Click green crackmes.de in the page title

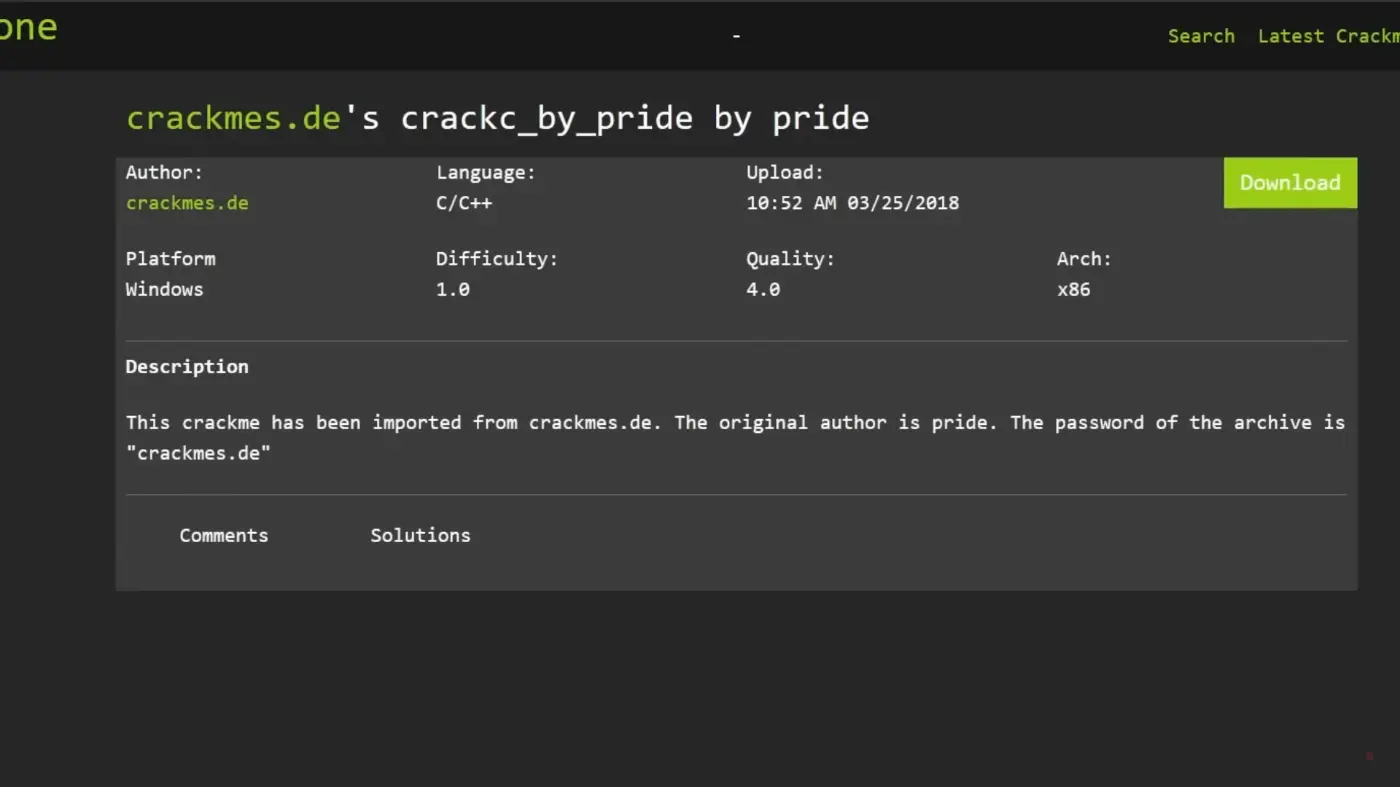(x=234, y=118)
